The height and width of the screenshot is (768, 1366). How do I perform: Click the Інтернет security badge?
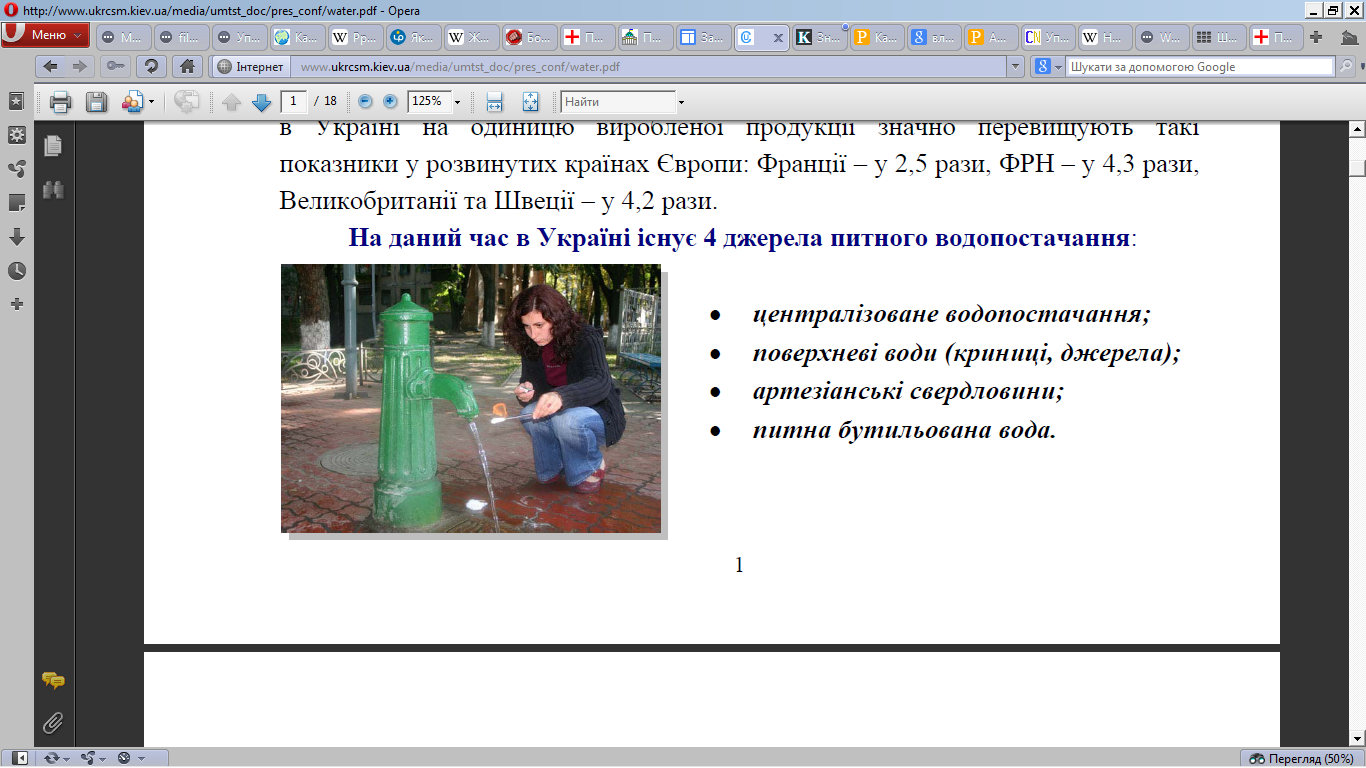(x=250, y=67)
